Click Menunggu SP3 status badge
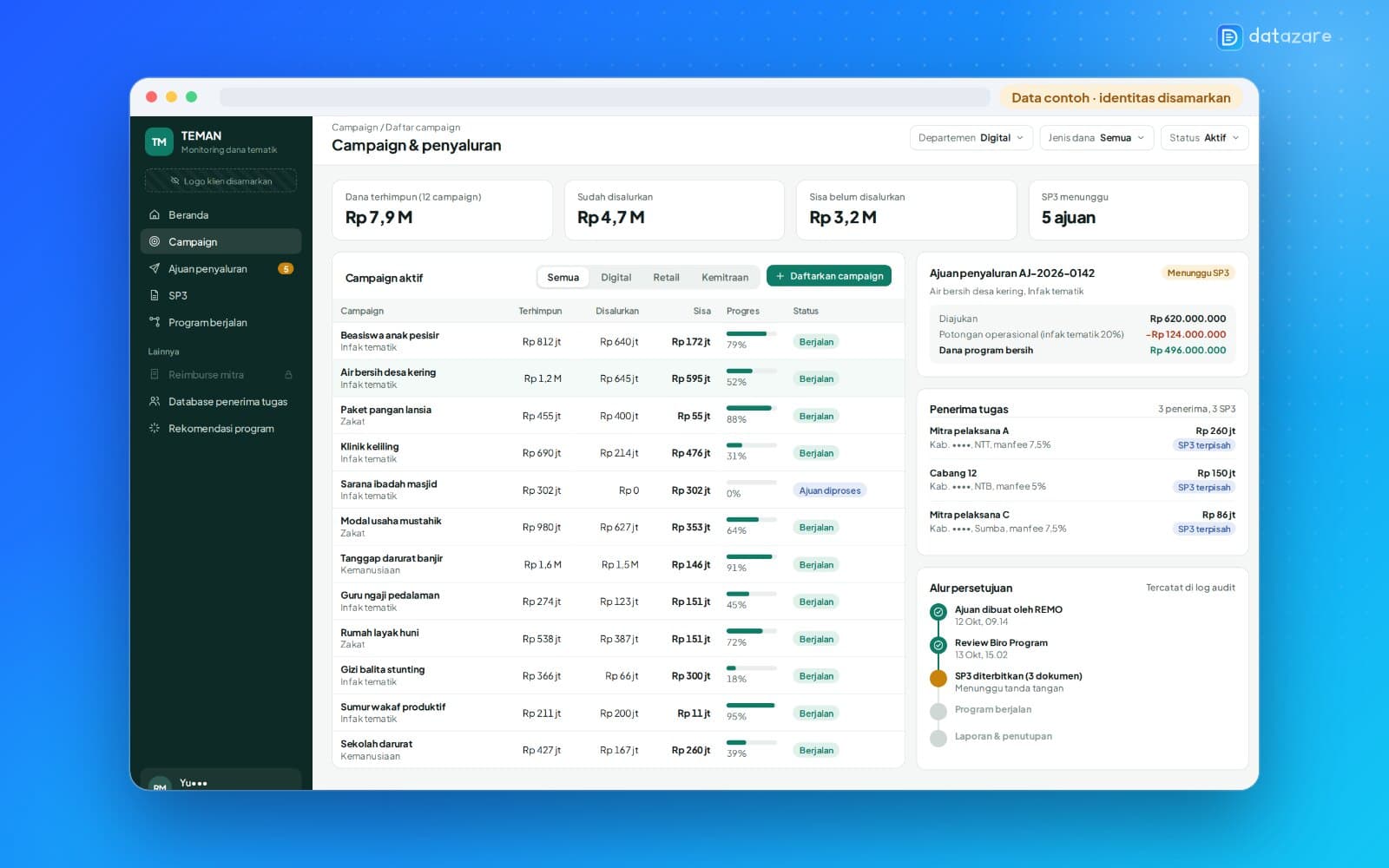The height and width of the screenshot is (868, 1389). click(1198, 273)
